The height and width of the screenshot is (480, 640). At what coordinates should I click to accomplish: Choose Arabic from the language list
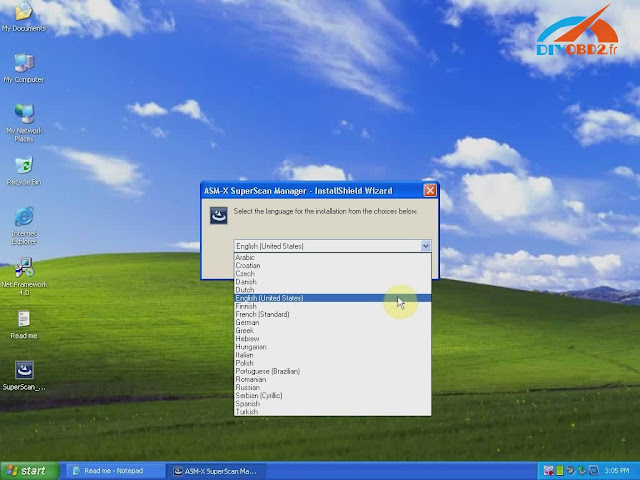point(332,258)
